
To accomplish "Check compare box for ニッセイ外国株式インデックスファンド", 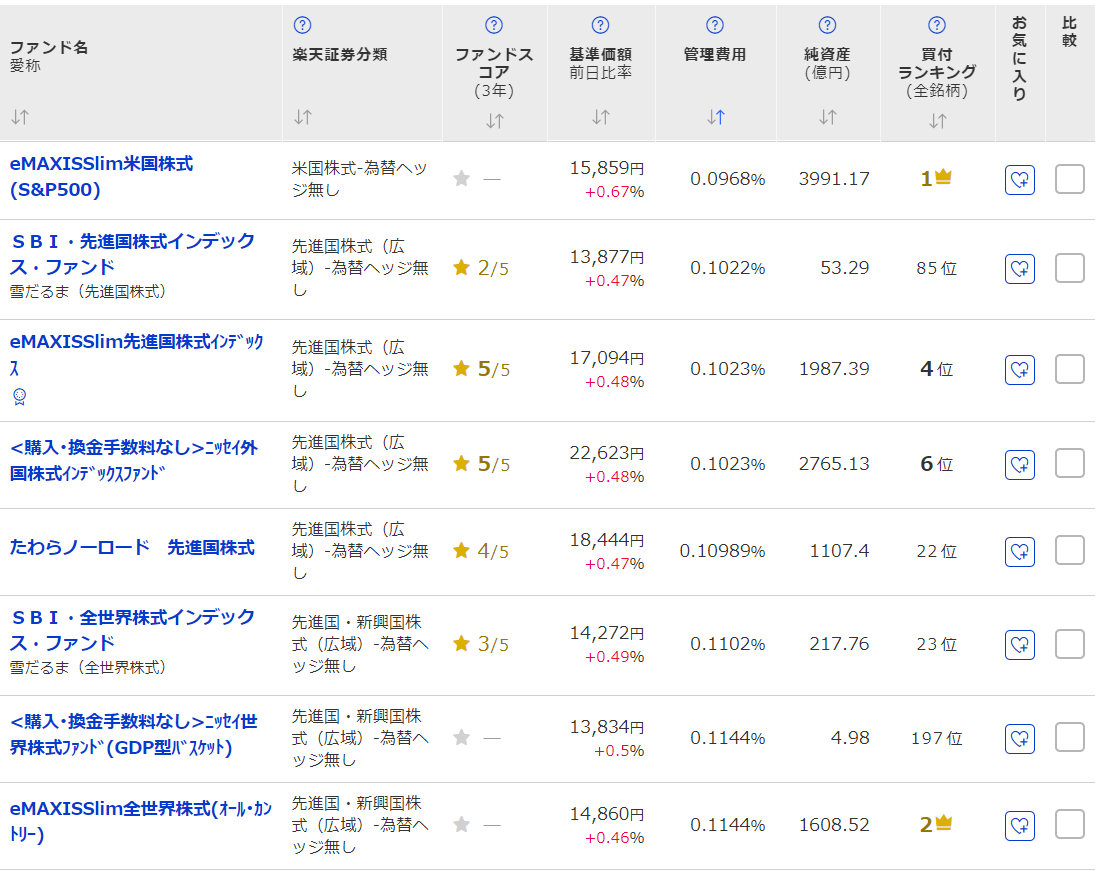I will [1070, 463].
